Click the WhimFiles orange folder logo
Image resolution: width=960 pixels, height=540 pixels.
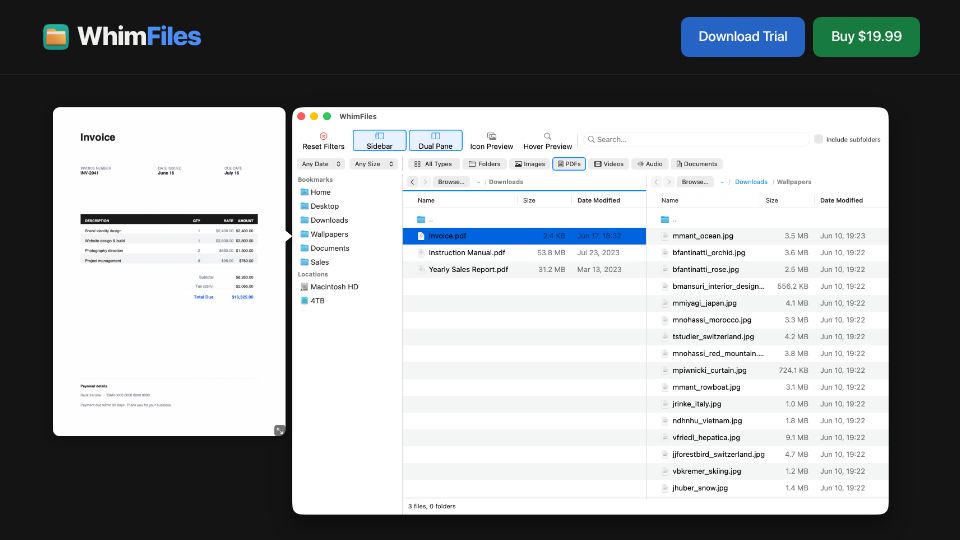coord(56,37)
